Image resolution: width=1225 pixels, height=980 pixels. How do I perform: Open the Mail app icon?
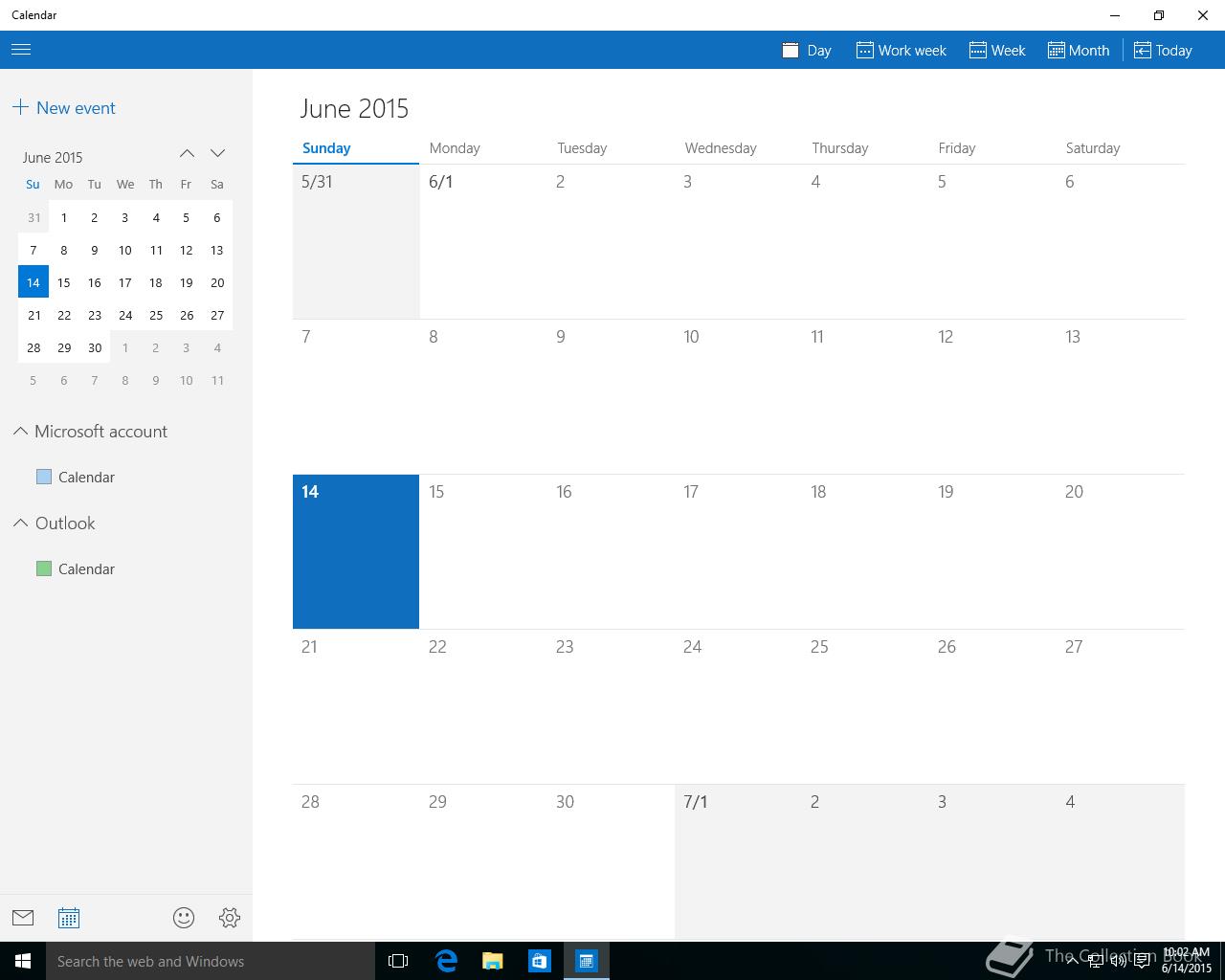coord(23,918)
